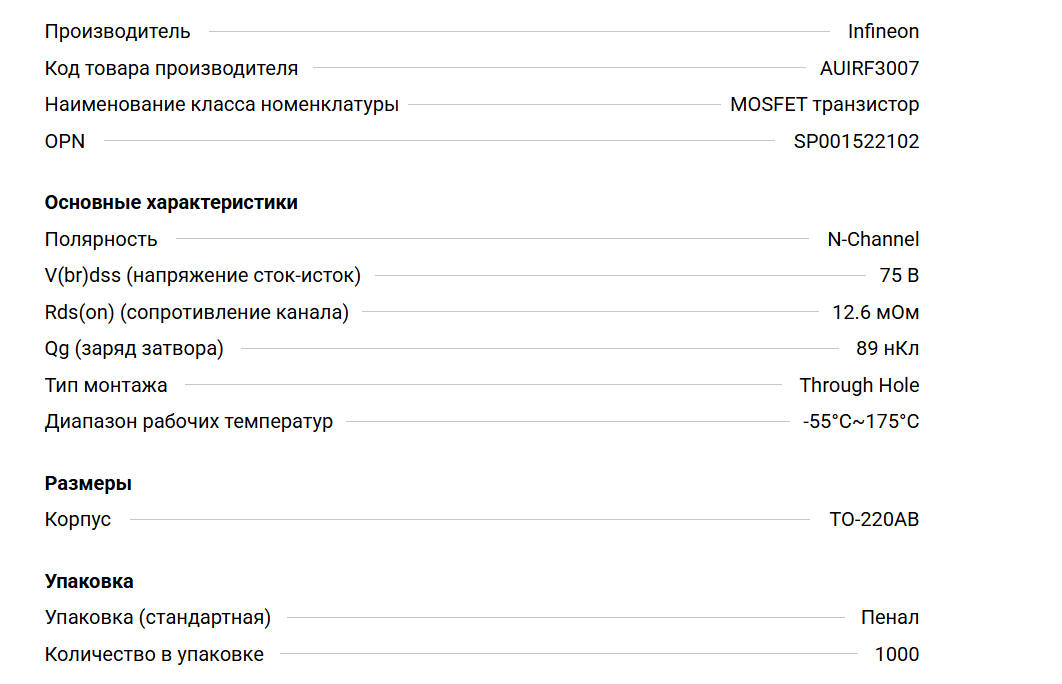Click the -55°C~175°C temperature range
This screenshot has height=684, width=1062.
(x=860, y=421)
